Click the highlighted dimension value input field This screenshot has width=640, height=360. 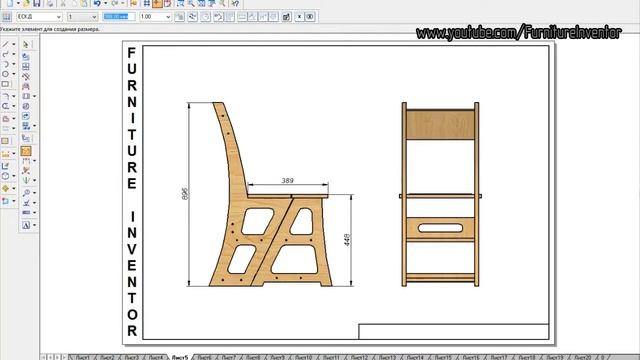tap(119, 17)
